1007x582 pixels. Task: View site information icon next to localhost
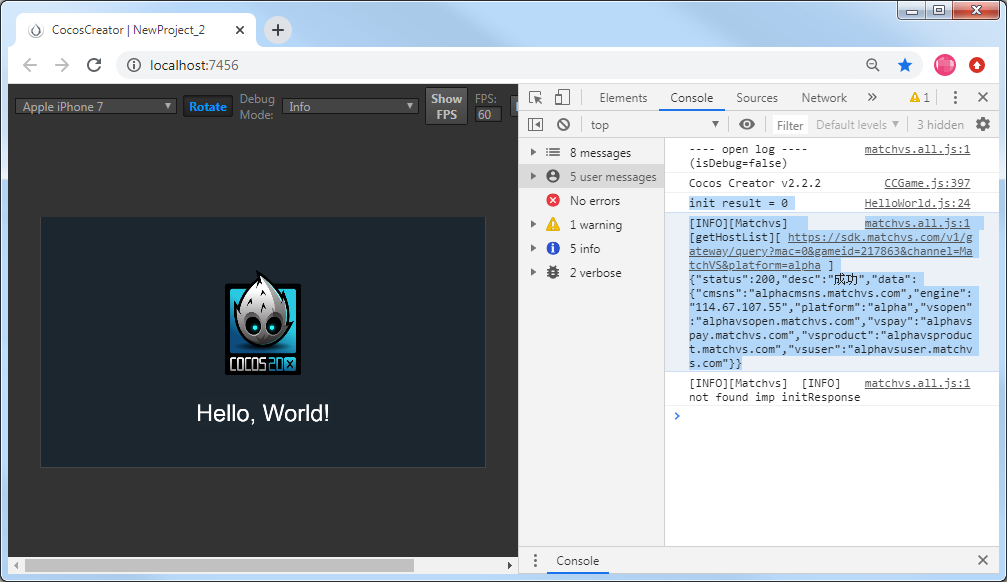[x=134, y=65]
